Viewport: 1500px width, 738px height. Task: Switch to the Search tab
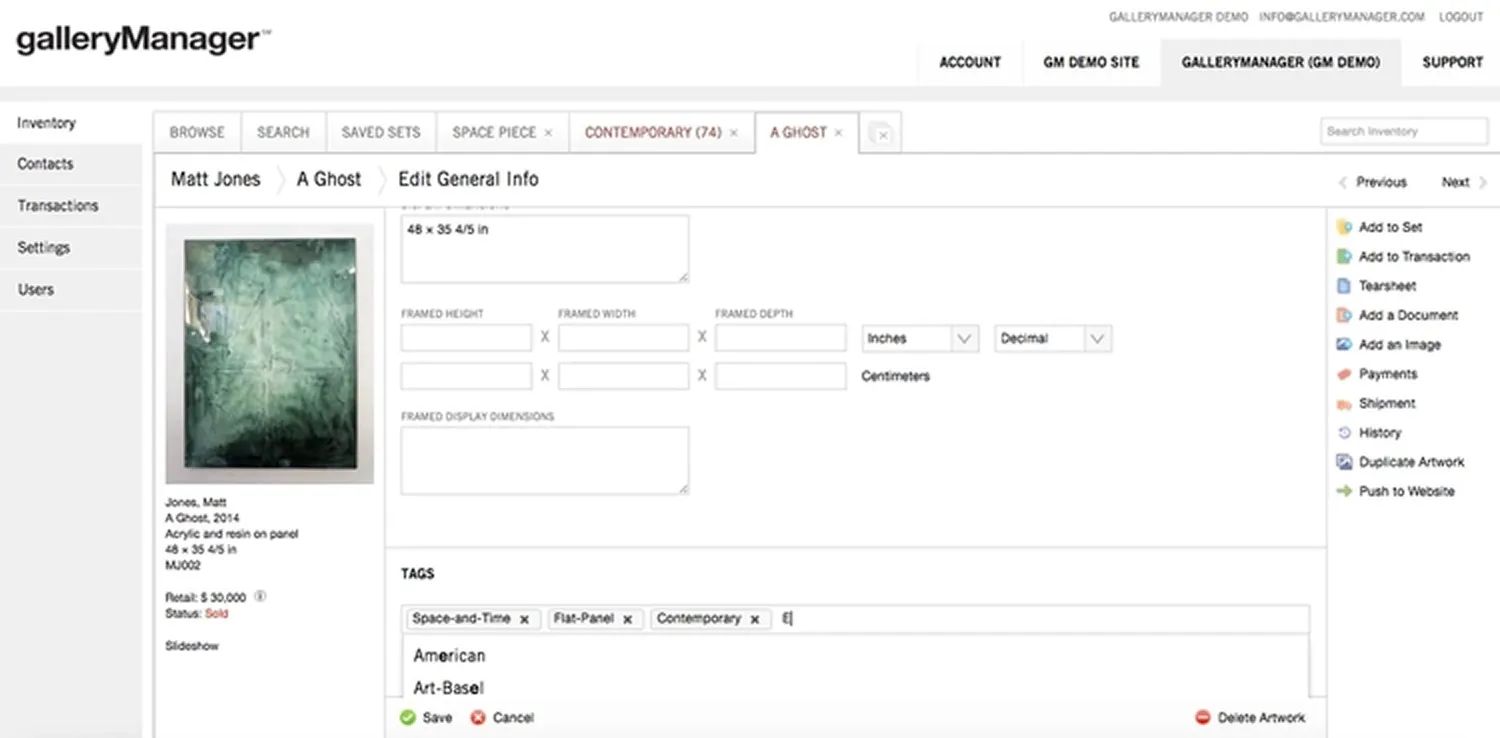coord(283,132)
